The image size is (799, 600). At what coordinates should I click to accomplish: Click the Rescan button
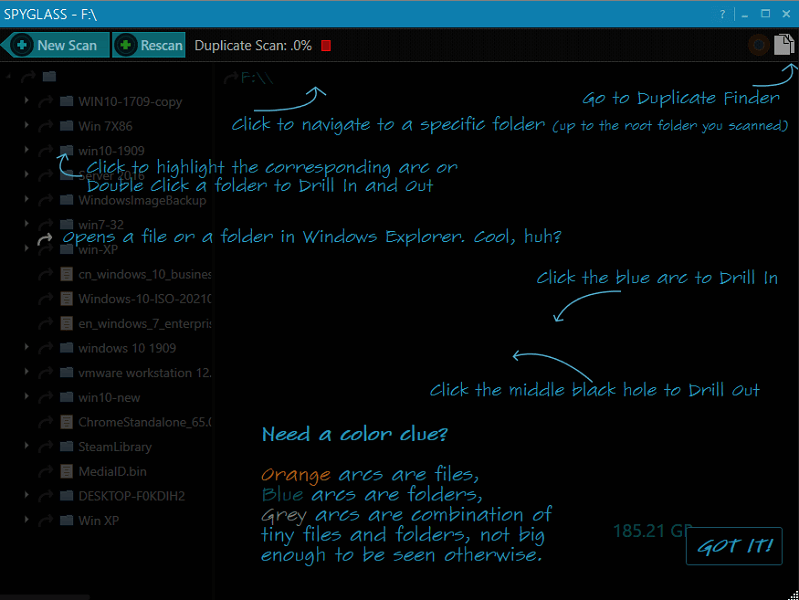[x=150, y=45]
